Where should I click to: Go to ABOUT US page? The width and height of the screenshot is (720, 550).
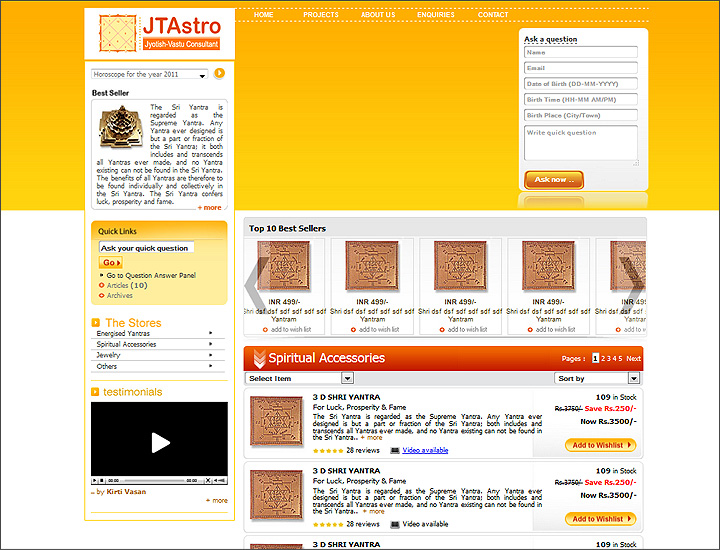(x=378, y=15)
